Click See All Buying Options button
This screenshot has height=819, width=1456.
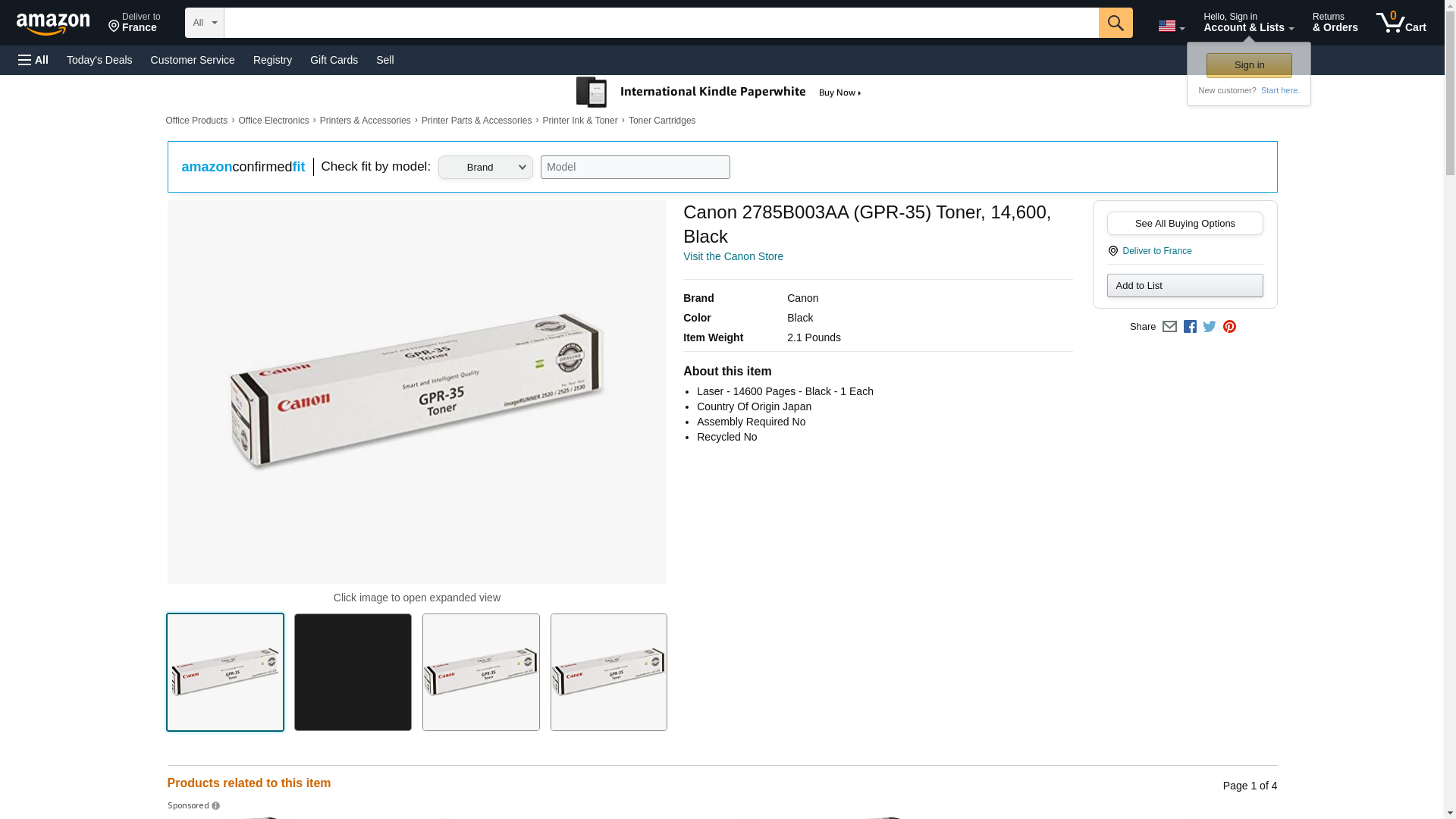[1185, 224]
